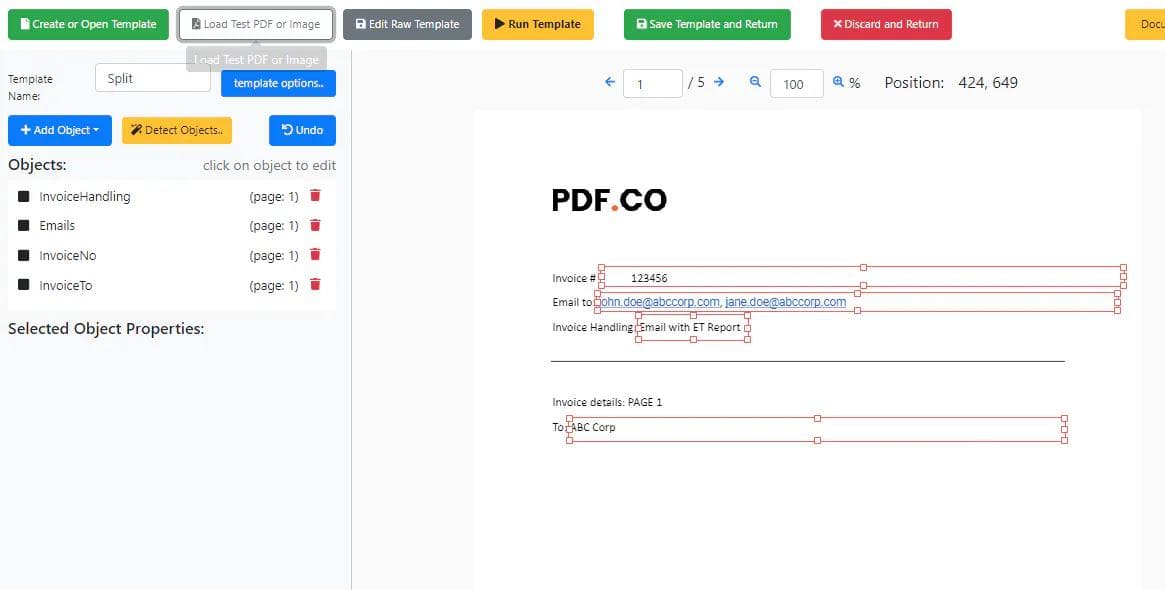Image resolution: width=1165 pixels, height=590 pixels.
Task: Toggle the checkbox beside Emails
Action: pyautogui.click(x=24, y=225)
